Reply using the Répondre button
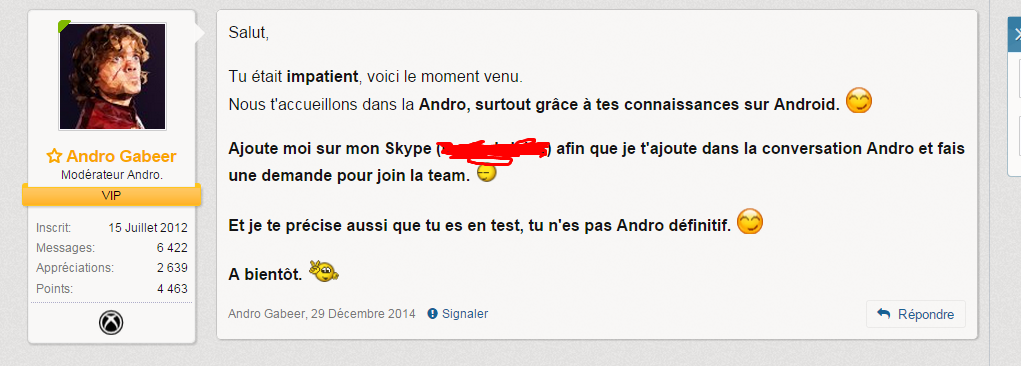 916,315
